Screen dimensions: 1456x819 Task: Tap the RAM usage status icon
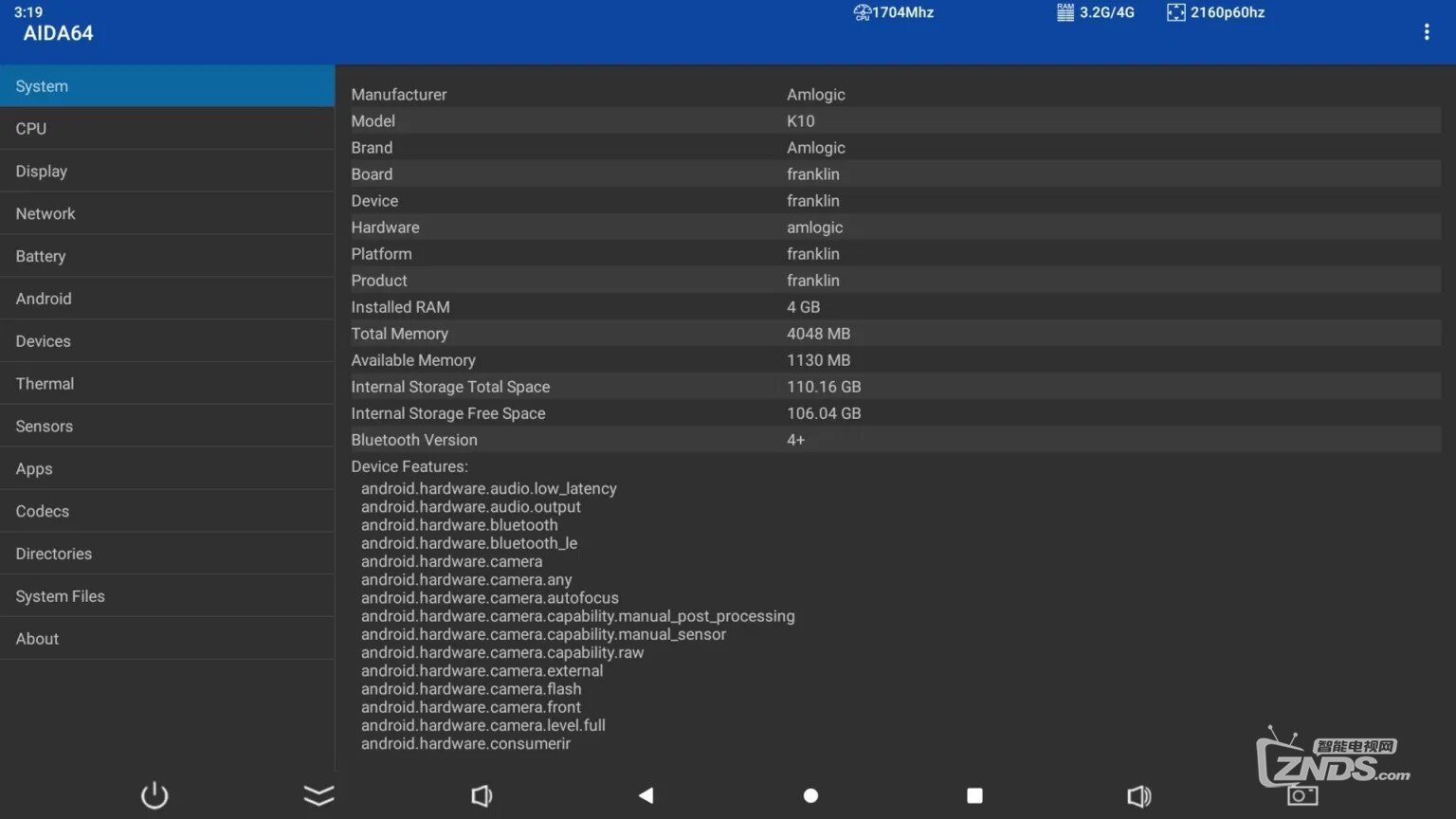1065,12
